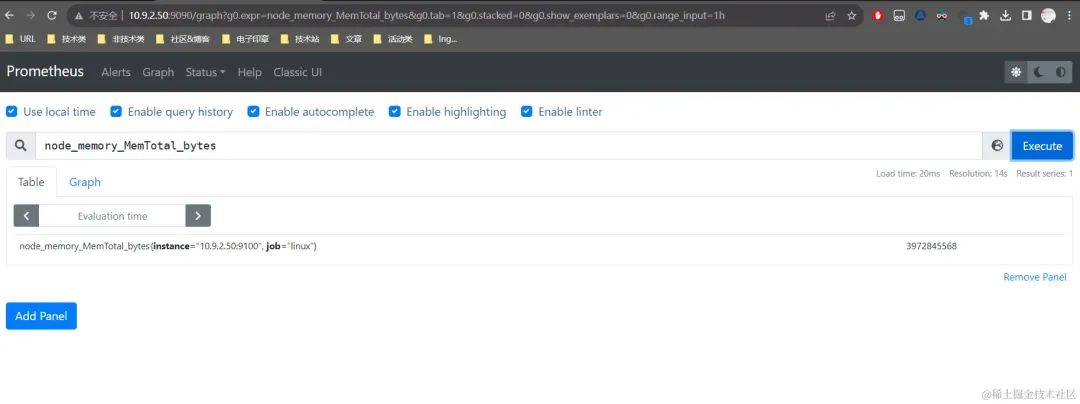1080x404 pixels.
Task: Bookmark this page with the star icon
Action: point(851,15)
